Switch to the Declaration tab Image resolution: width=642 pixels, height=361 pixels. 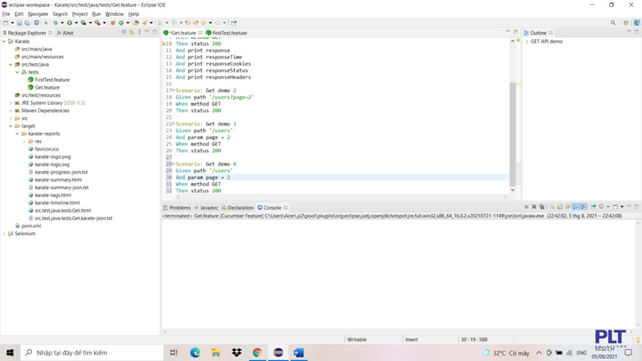(238, 208)
